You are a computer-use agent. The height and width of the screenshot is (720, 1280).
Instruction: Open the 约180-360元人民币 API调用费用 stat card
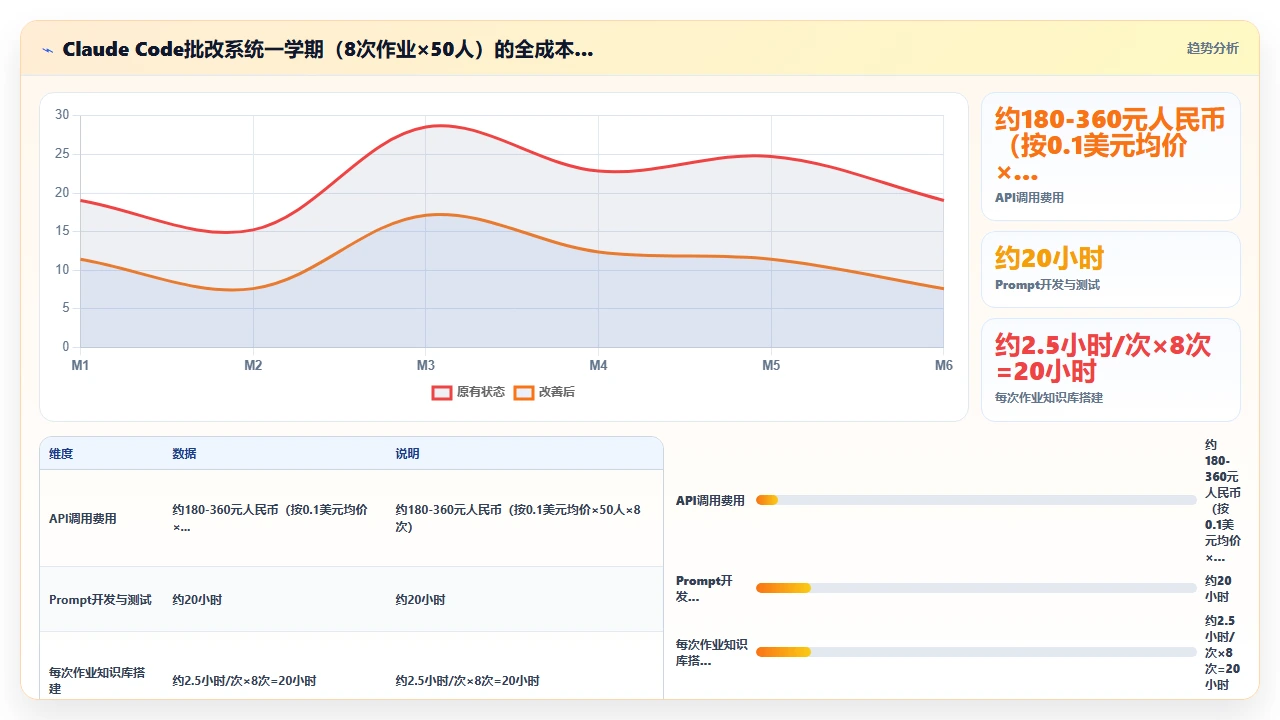click(1111, 156)
